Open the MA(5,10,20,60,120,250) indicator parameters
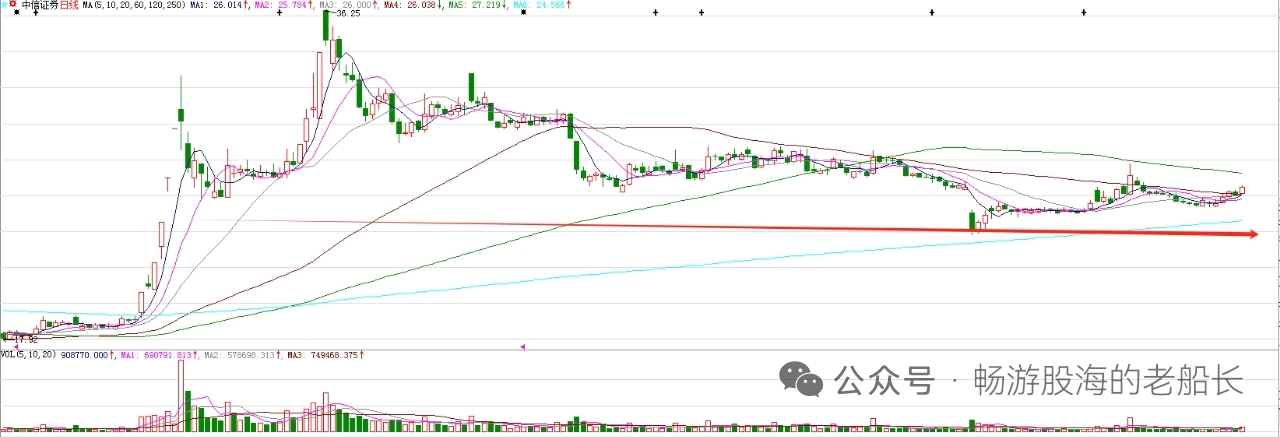Image resolution: width=1280 pixels, height=437 pixels. pyautogui.click(x=134, y=5)
